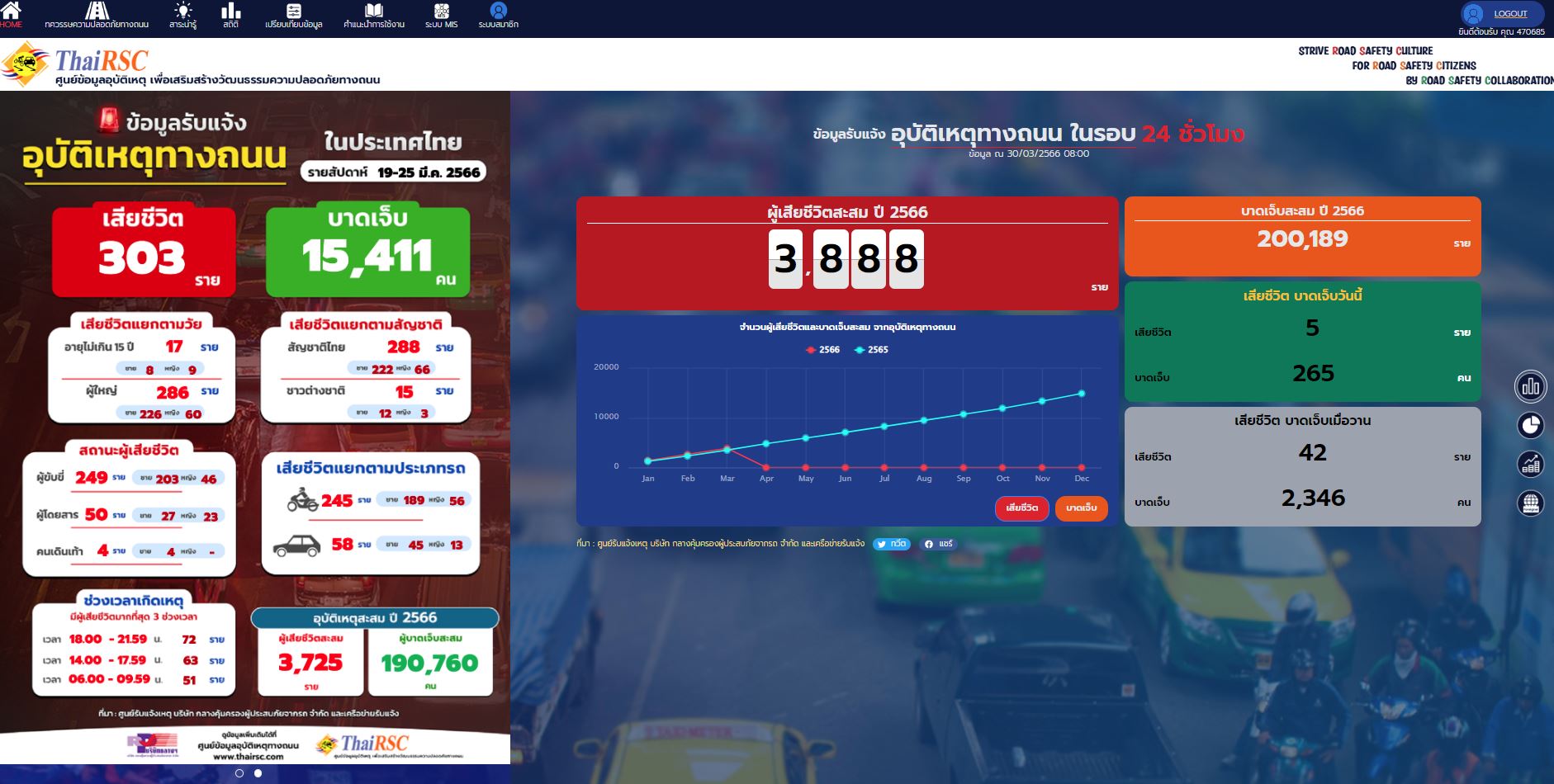The height and width of the screenshot is (784, 1554).
Task: Toggle the 2566 series in chart legend
Action: tap(822, 350)
